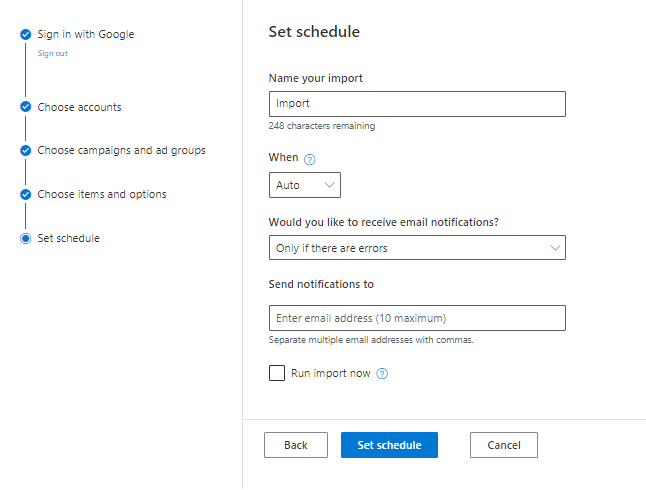646x490 pixels.
Task: Jump to Choose campaigns and ad groups step label
Action: click(x=122, y=151)
